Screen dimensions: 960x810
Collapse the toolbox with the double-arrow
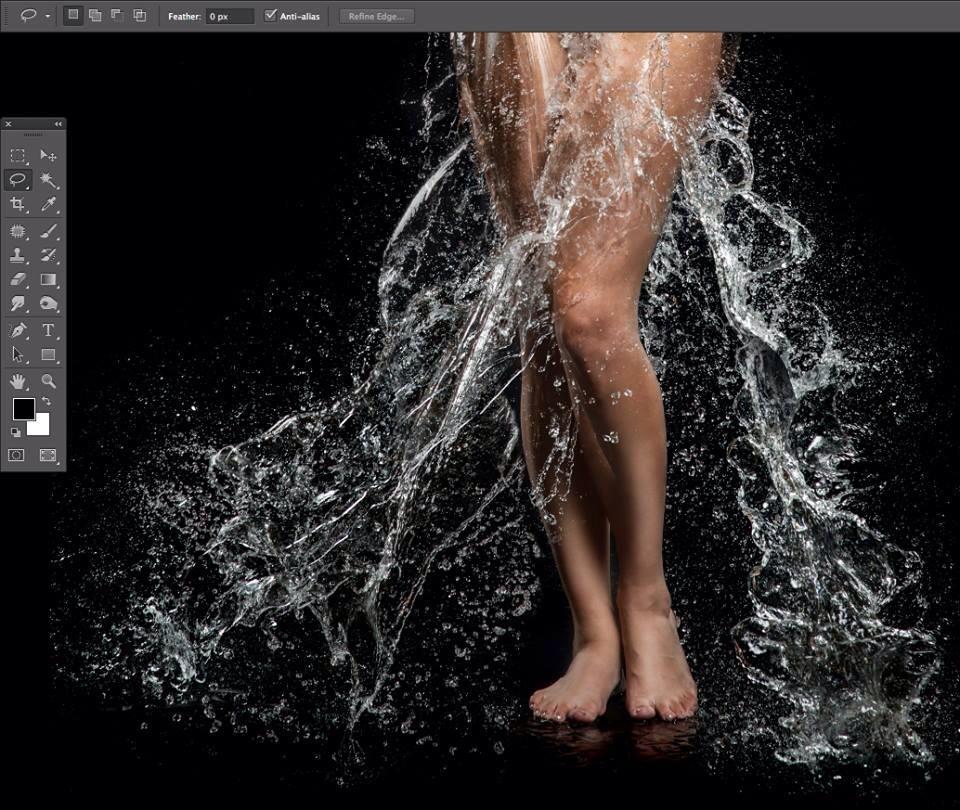58,124
